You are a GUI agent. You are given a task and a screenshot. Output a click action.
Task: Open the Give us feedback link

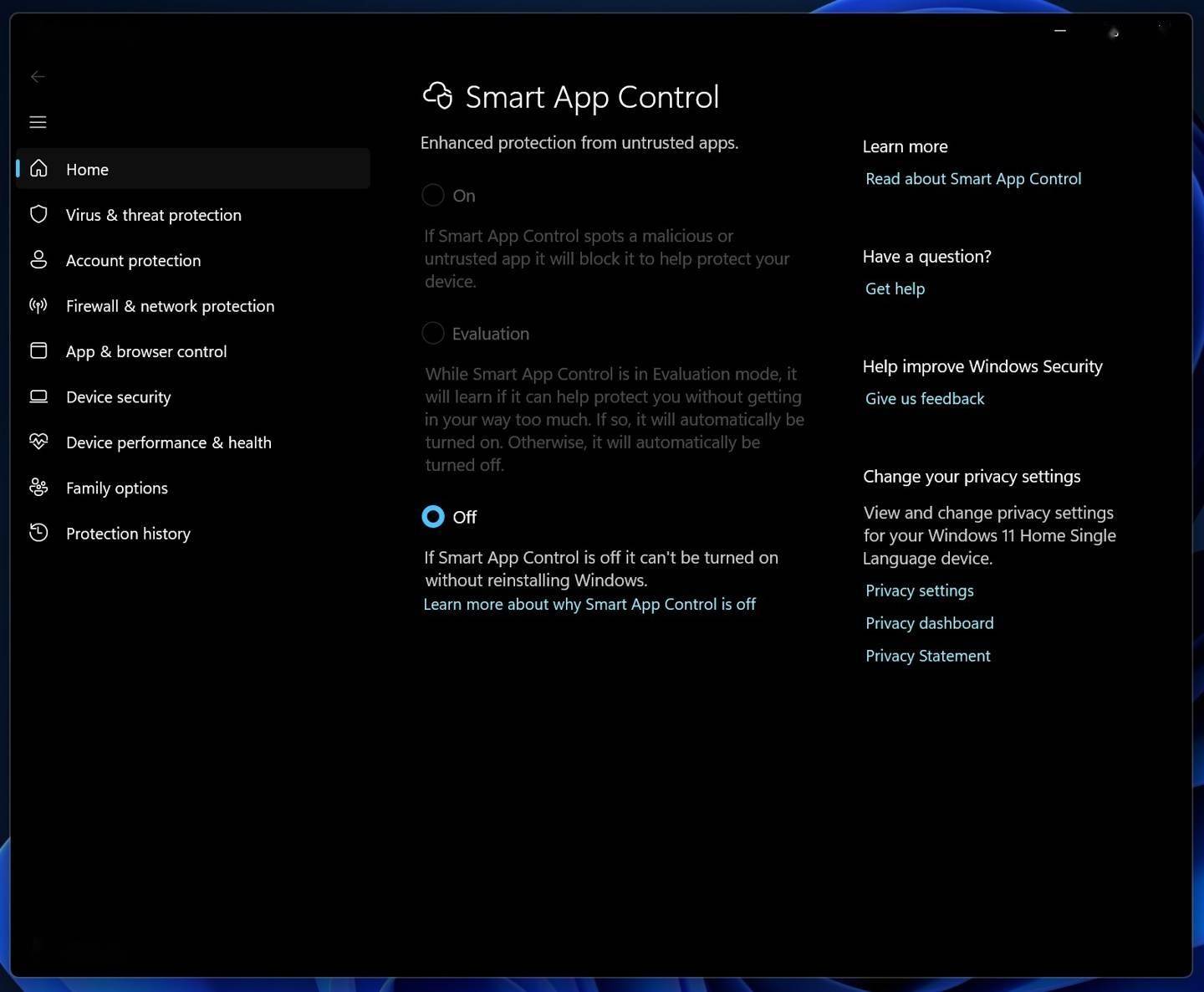(x=925, y=399)
